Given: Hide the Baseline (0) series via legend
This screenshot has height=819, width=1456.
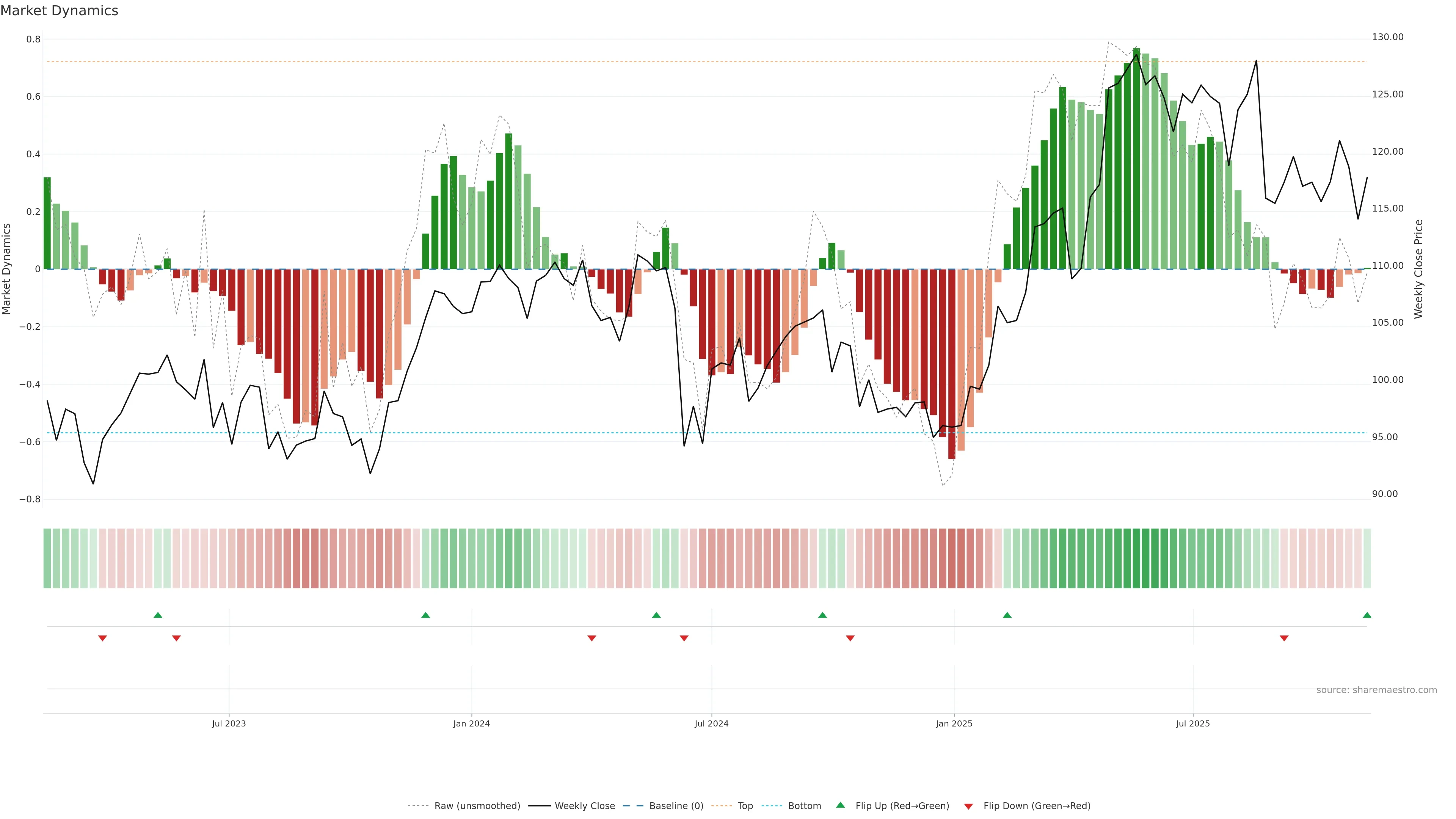Looking at the screenshot, I should pos(676,806).
